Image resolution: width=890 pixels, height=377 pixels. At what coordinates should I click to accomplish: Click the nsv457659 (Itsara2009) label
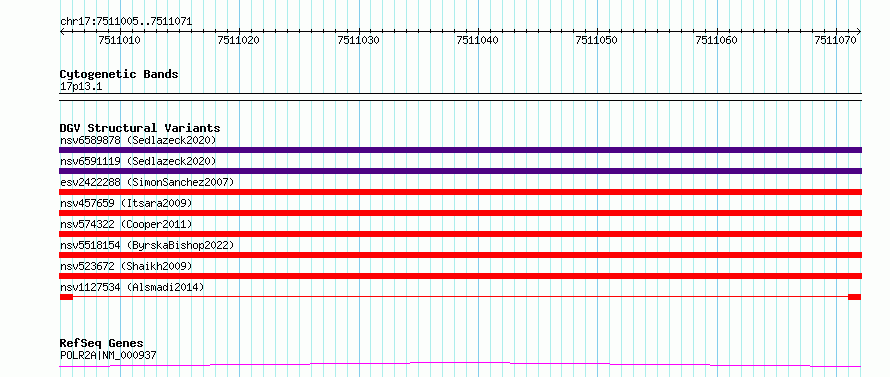pyautogui.click(x=126, y=203)
